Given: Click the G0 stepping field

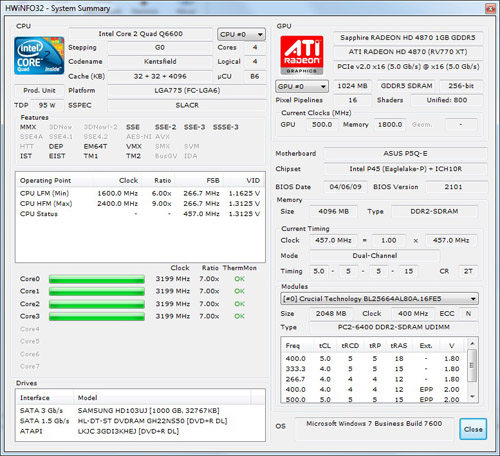Looking at the screenshot, I should click(160, 47).
